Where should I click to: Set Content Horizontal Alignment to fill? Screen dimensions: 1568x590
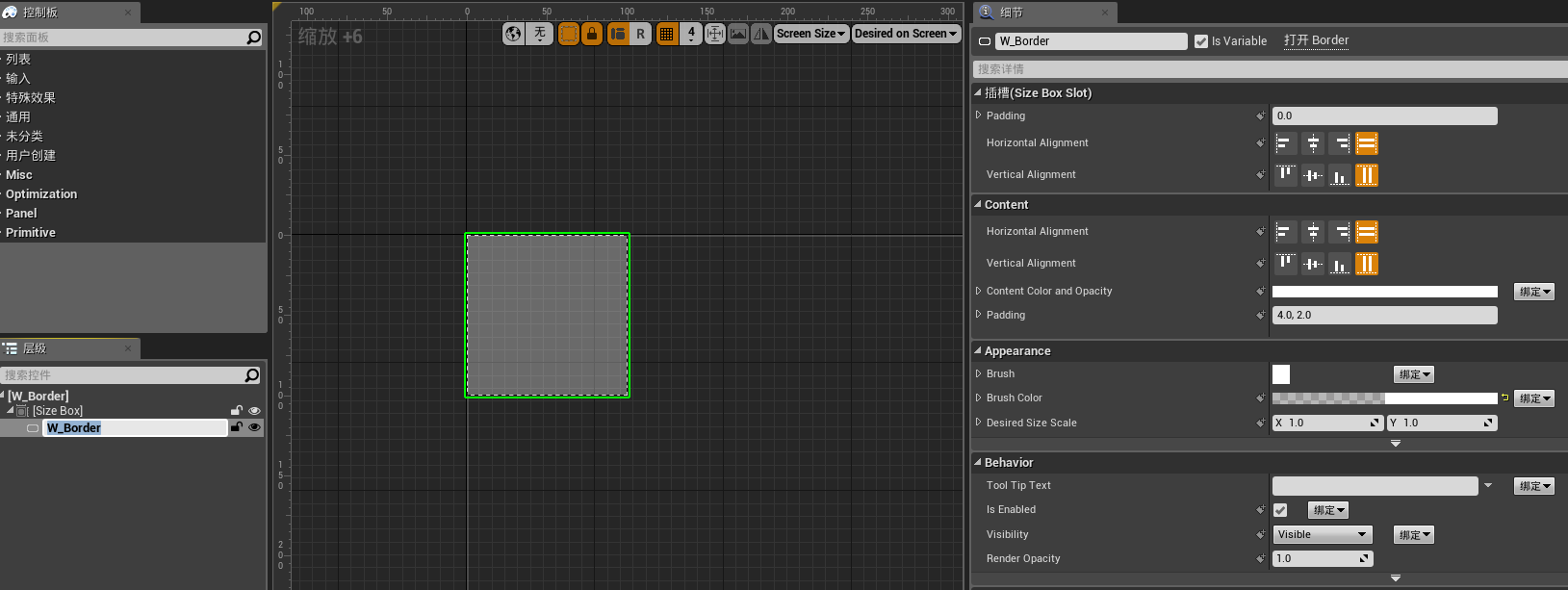[x=1367, y=232]
